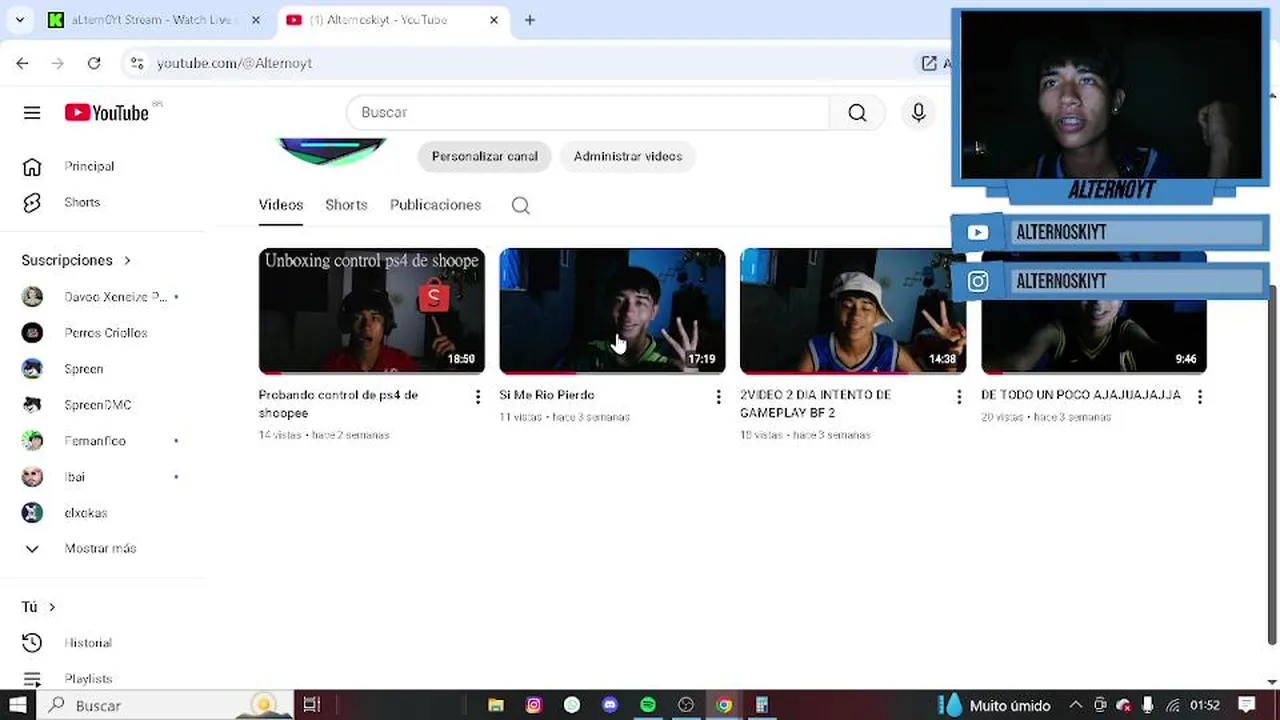Viewport: 1280px width, 720px height.
Task: Click title DE TODO UN POCO AJAJUAJAJJA
Action: [x=1081, y=395]
